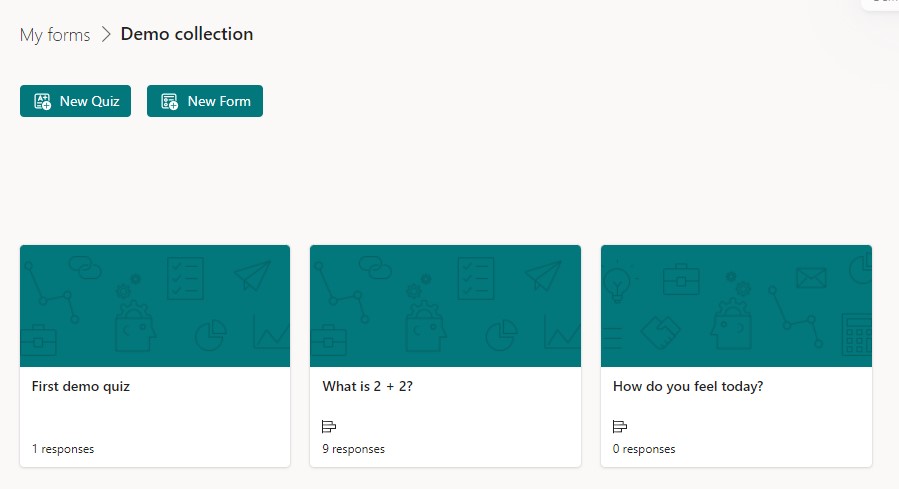The height and width of the screenshot is (489, 899).
Task: Open the 'What is 2 + 2?' title
Action: point(367,387)
